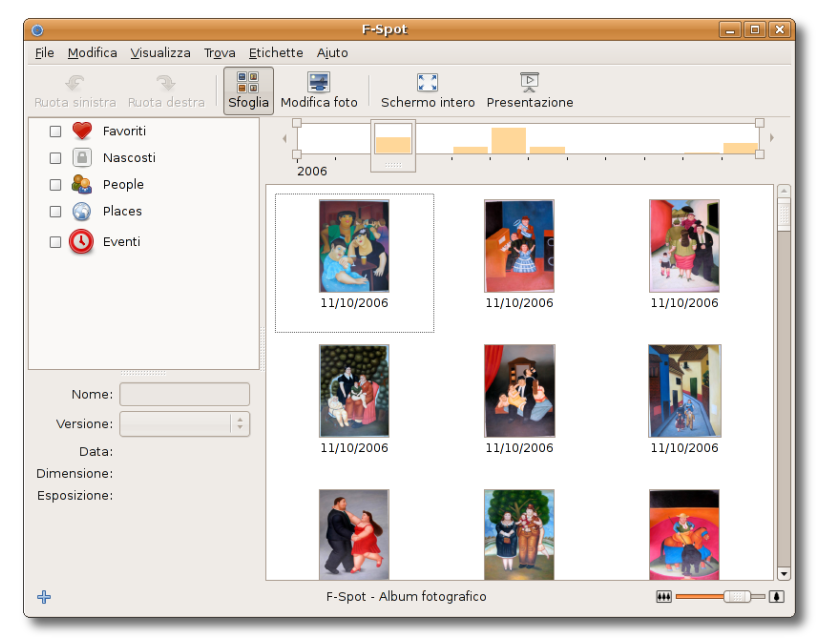Start the Presentazione slideshow
The image size is (820, 641).
coord(530,83)
